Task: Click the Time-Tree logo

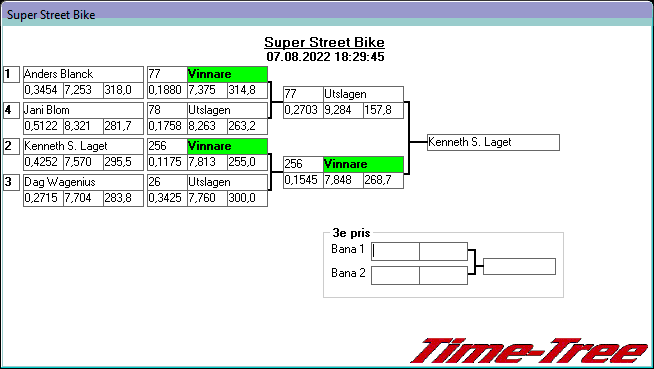Action: tap(529, 351)
